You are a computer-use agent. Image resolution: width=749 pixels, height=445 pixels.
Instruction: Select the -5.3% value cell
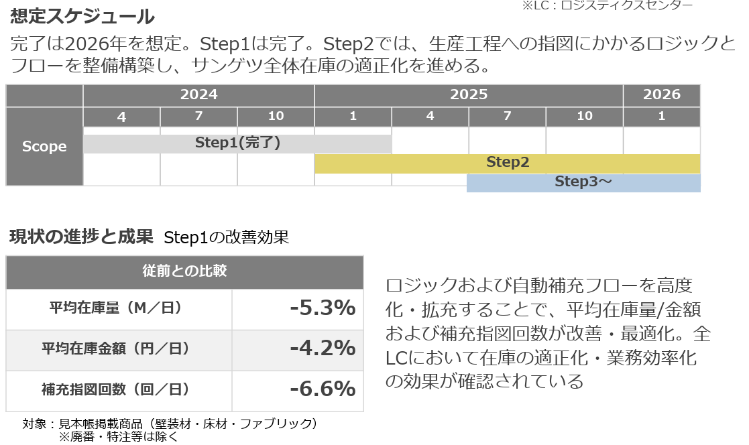tap(298, 308)
